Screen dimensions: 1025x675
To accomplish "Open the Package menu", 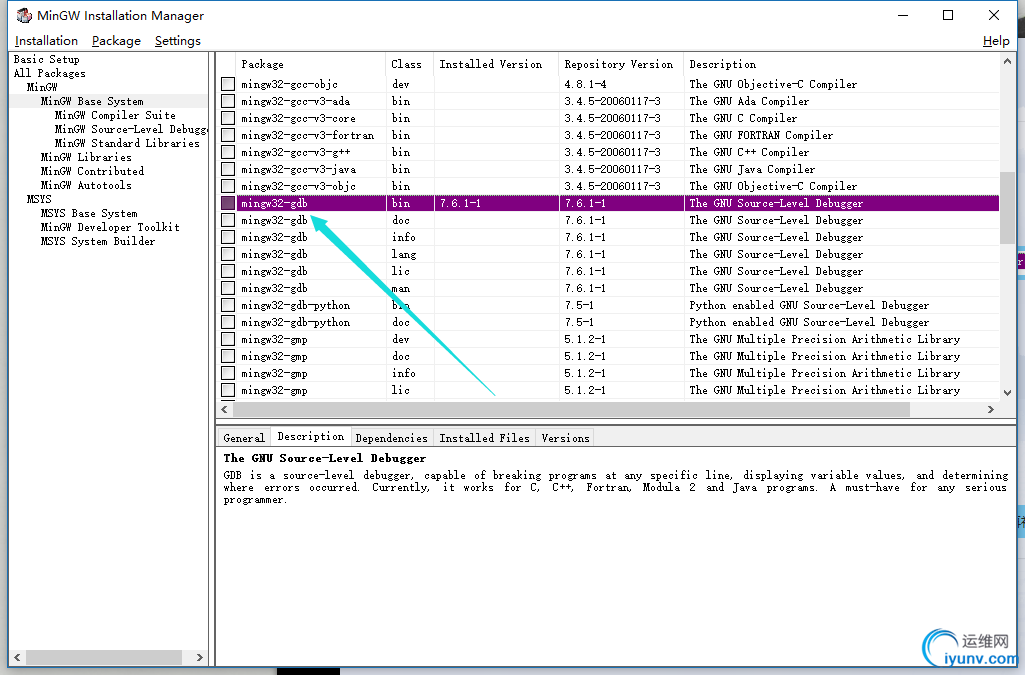I will (x=116, y=41).
